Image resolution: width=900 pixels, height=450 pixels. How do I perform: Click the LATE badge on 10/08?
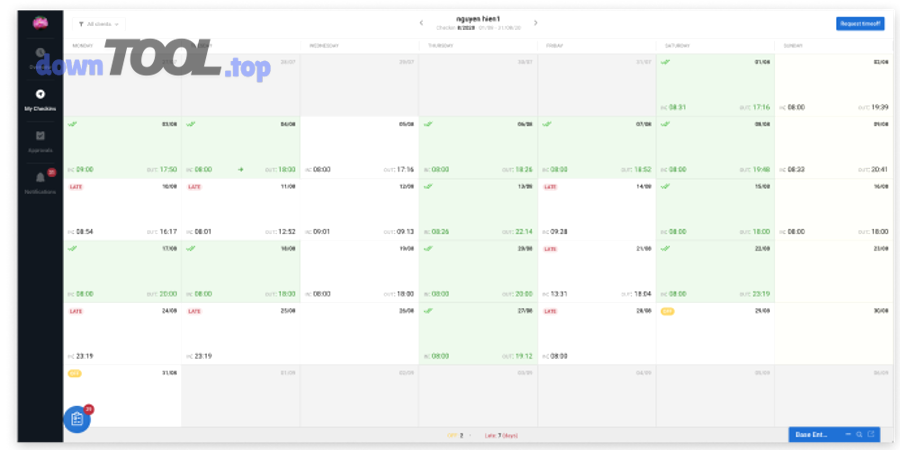[x=75, y=187]
